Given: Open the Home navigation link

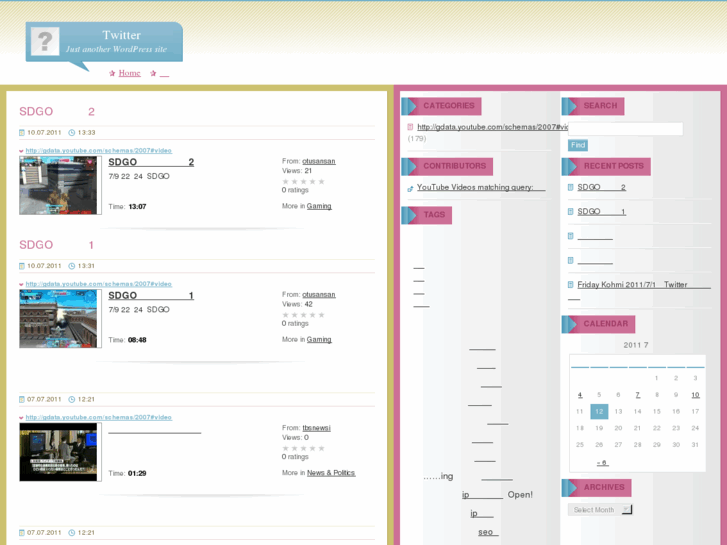Looking at the screenshot, I should [x=129, y=73].
